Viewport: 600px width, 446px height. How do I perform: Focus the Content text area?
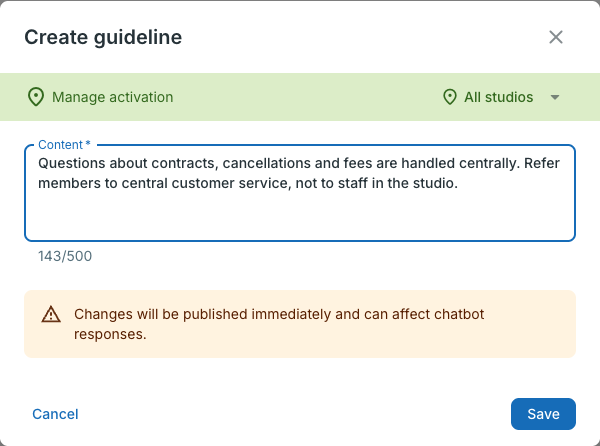pyautogui.click(x=300, y=193)
